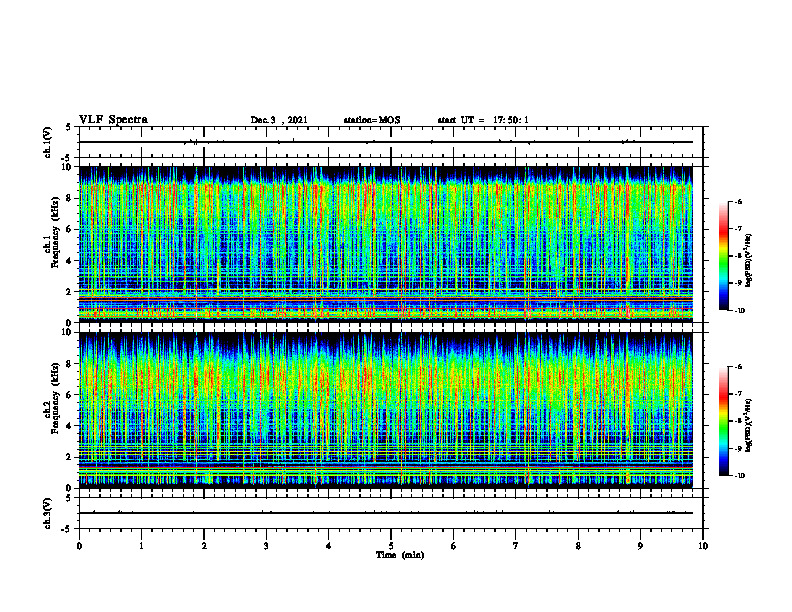Click the "8" kHz tick on ch.2 frequency axis
The height and width of the screenshot is (612, 792).
[x=70, y=364]
